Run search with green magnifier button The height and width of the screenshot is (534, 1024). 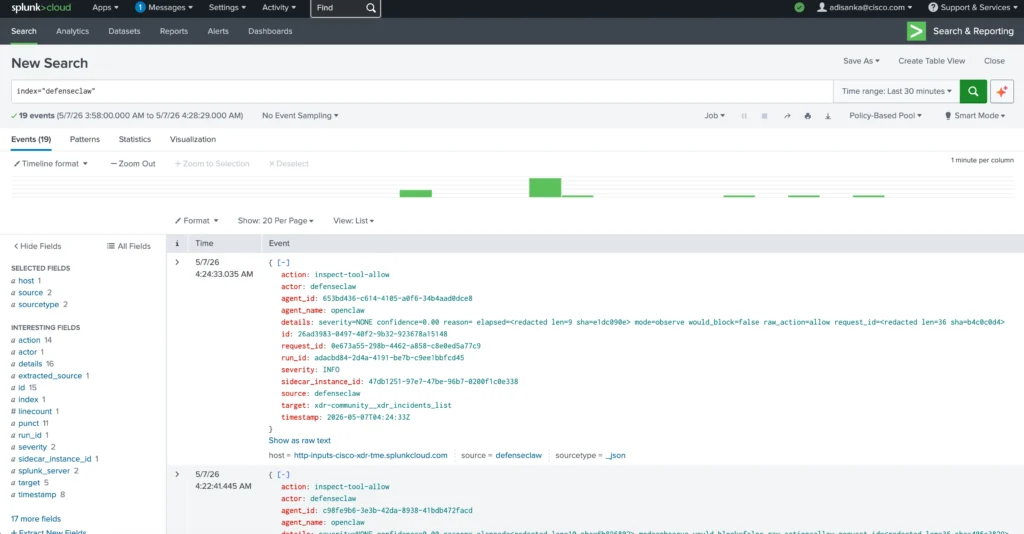coord(973,91)
